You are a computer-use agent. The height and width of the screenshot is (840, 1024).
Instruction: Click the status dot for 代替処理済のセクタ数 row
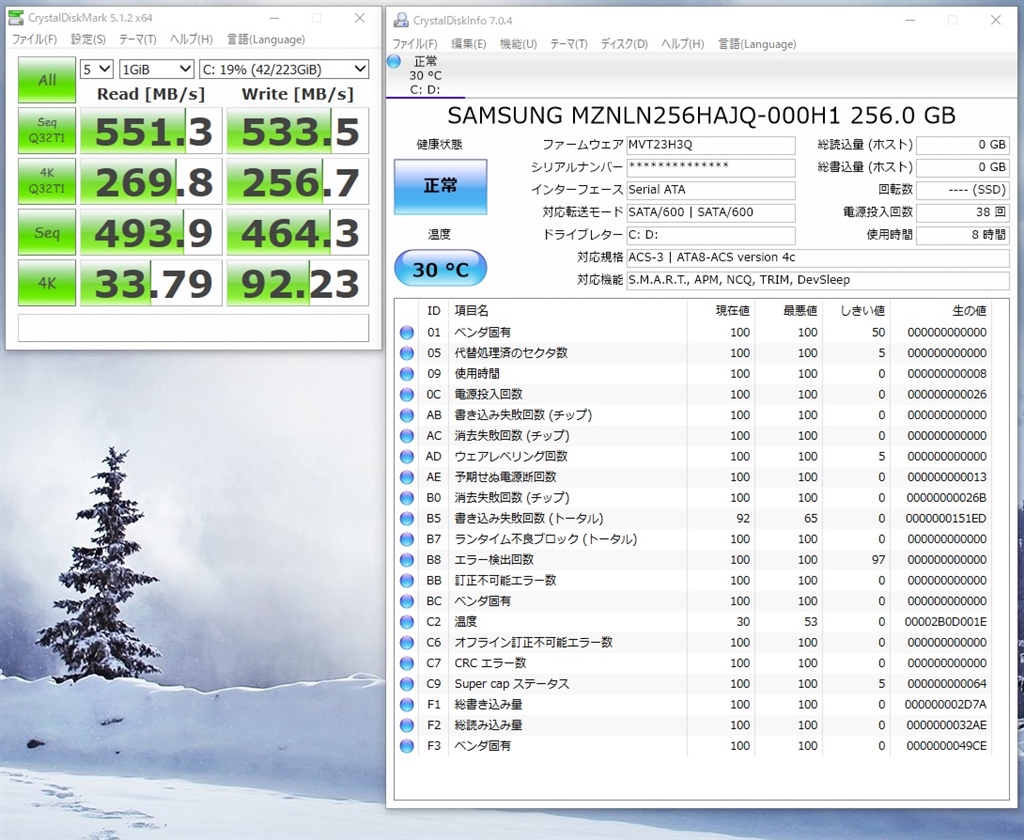click(x=407, y=353)
